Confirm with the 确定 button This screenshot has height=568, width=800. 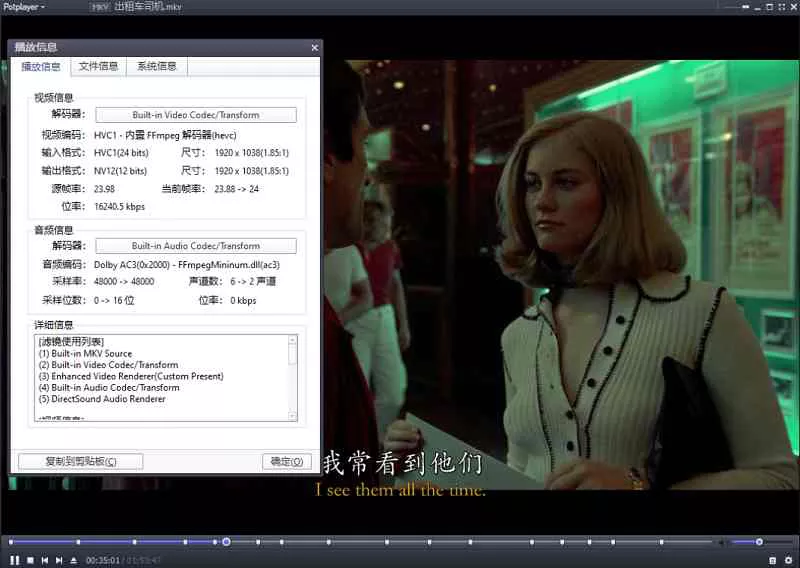point(286,461)
